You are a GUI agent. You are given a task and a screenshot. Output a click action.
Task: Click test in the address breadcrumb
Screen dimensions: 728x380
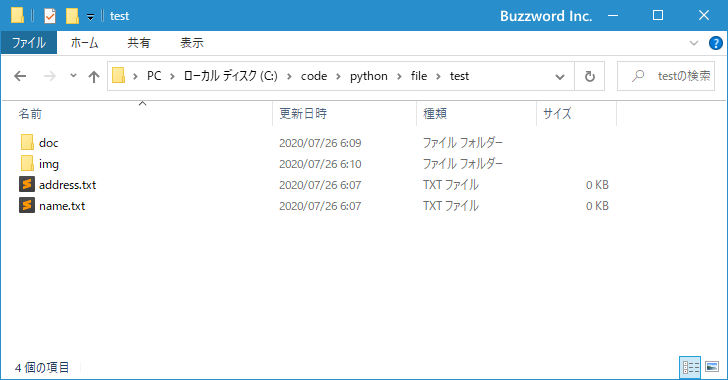[459, 76]
